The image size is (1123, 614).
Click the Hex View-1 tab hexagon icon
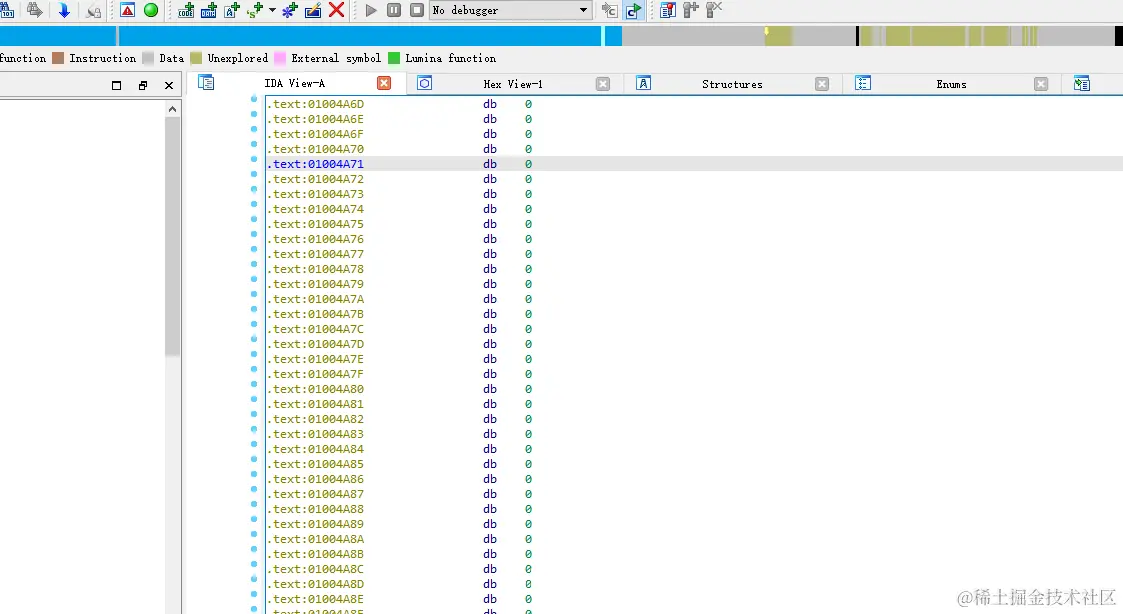pyautogui.click(x=425, y=83)
